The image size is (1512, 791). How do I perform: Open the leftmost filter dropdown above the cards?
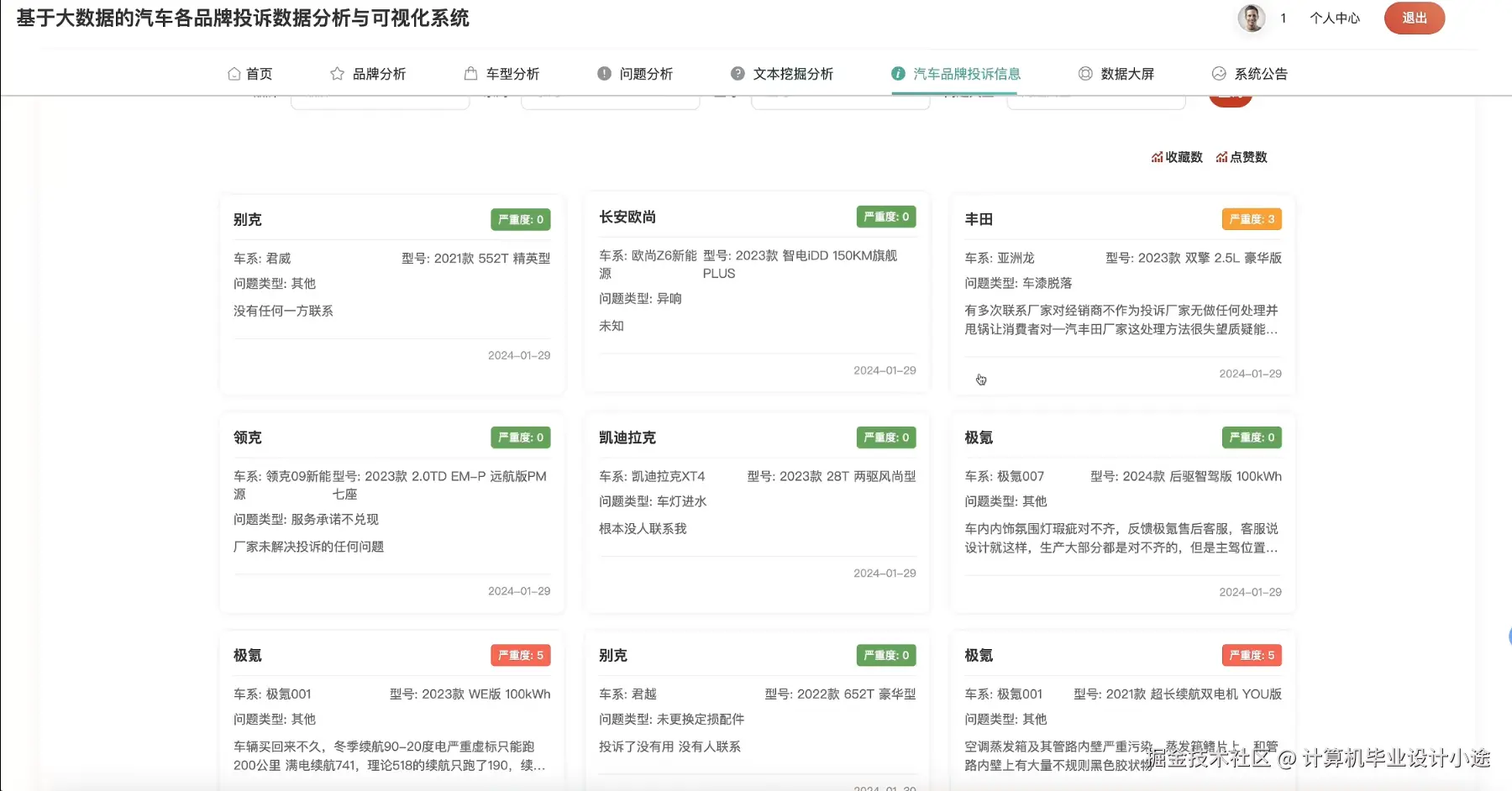pos(380,99)
